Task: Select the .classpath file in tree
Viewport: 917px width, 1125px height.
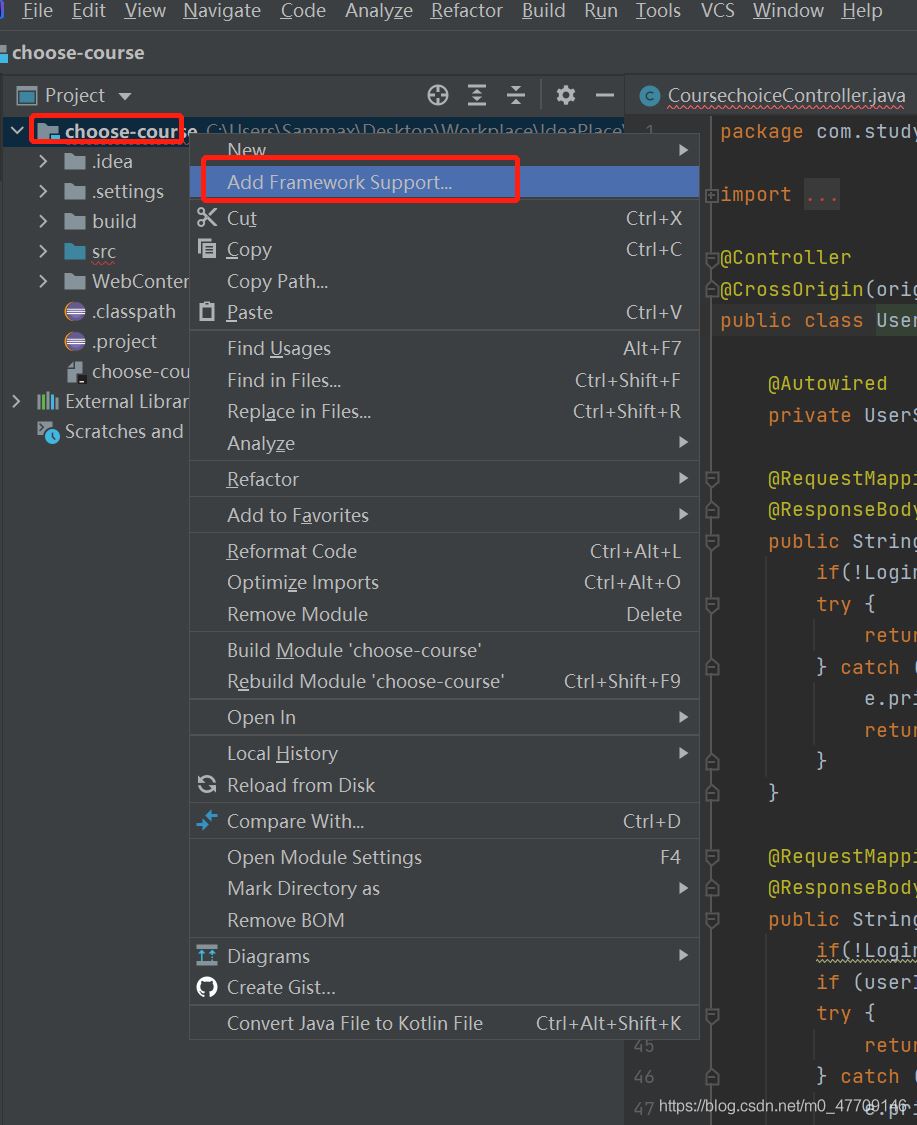Action: (133, 311)
